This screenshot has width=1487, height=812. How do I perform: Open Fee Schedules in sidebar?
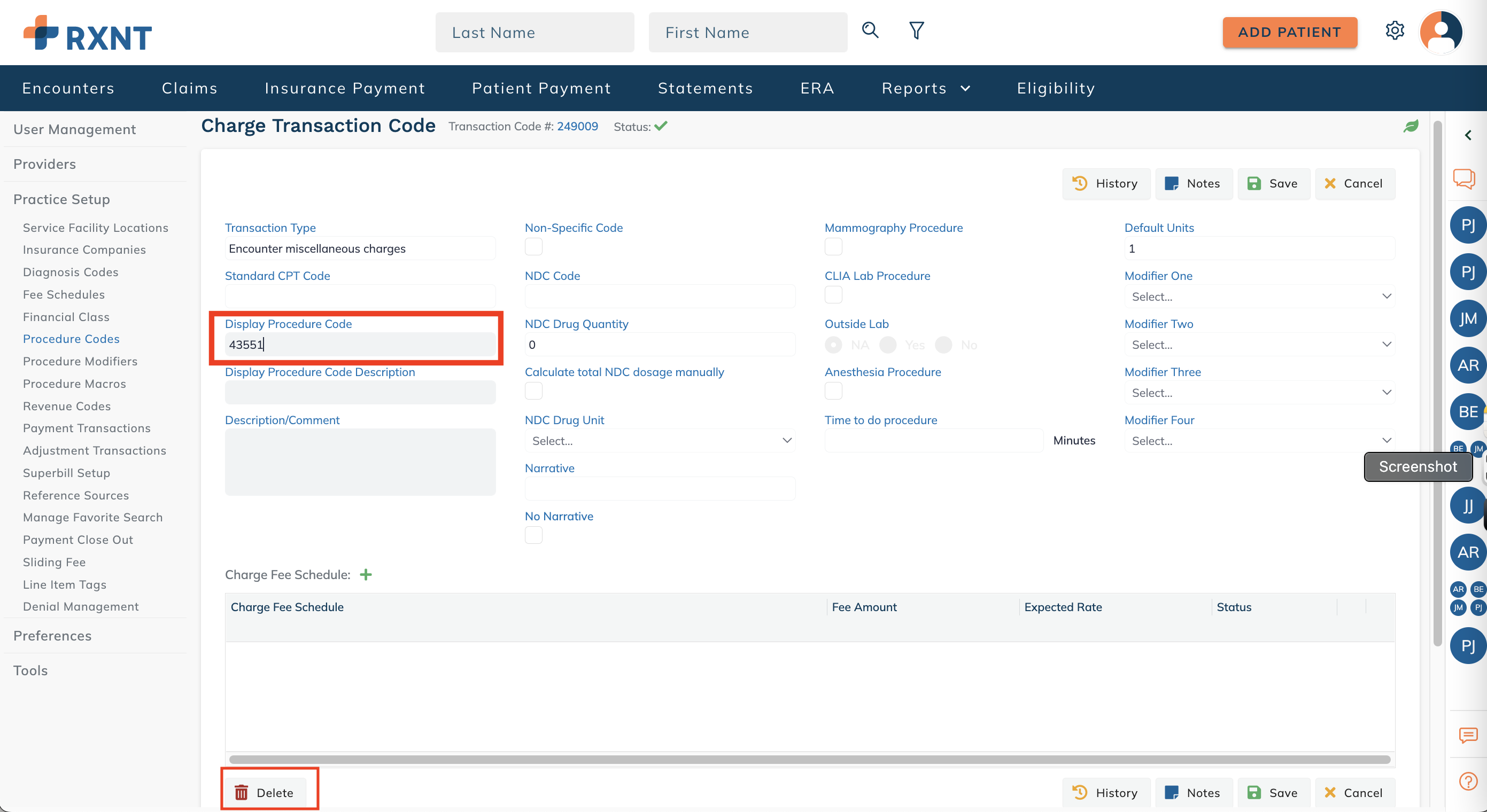click(x=64, y=294)
